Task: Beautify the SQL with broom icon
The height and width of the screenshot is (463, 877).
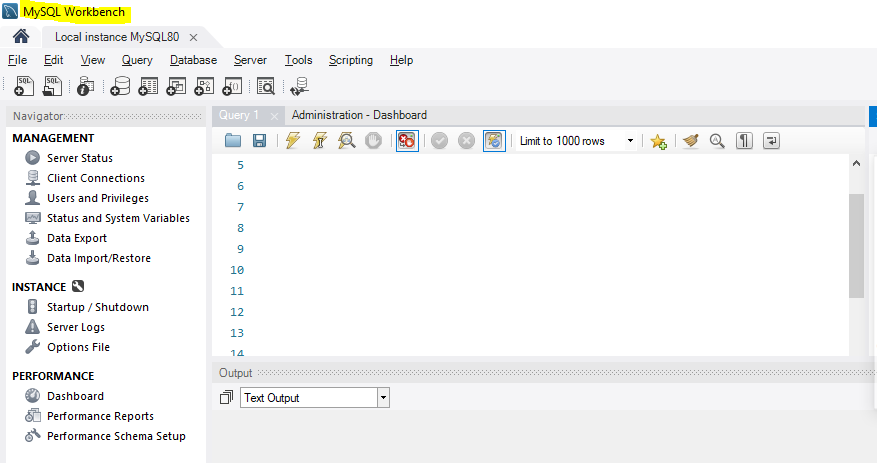Action: (691, 141)
